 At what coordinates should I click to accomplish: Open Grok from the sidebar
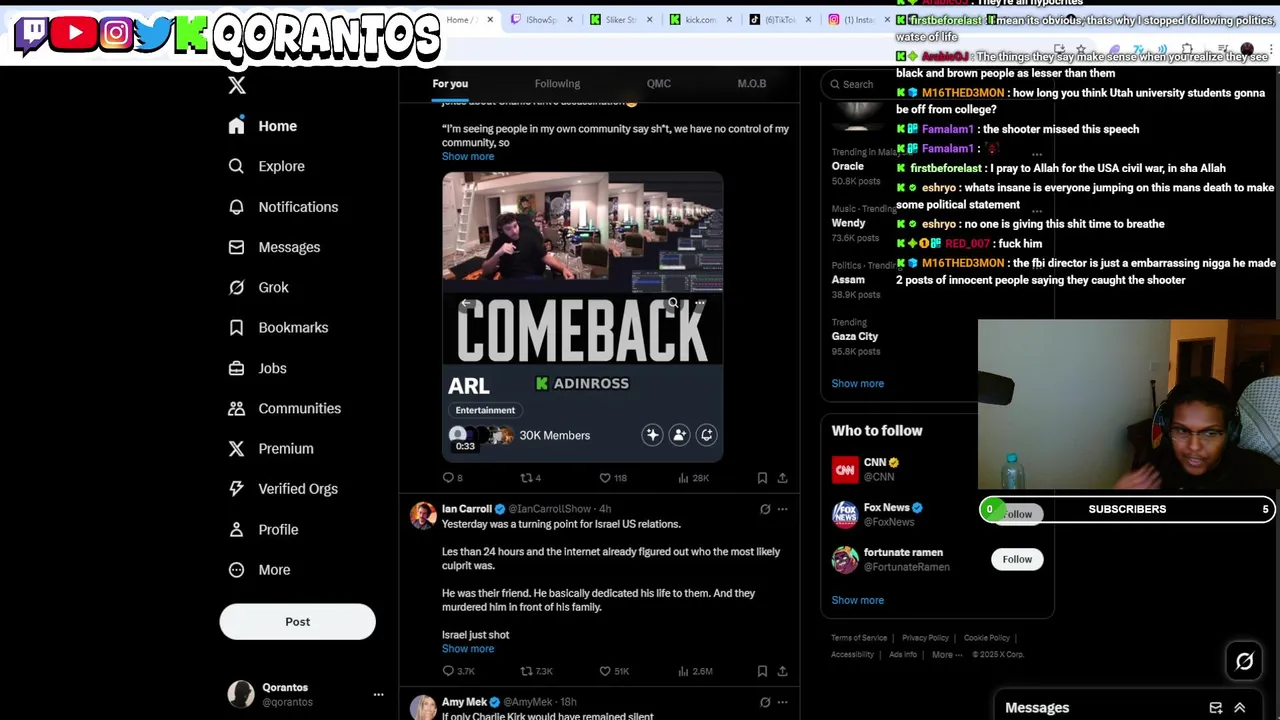[x=258, y=287]
